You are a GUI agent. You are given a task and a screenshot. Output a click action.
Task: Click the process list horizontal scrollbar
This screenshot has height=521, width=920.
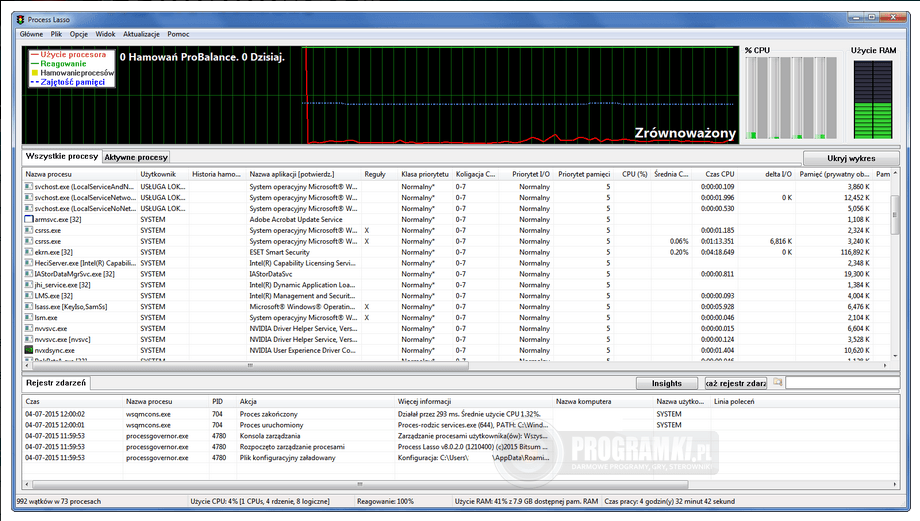[250, 365]
